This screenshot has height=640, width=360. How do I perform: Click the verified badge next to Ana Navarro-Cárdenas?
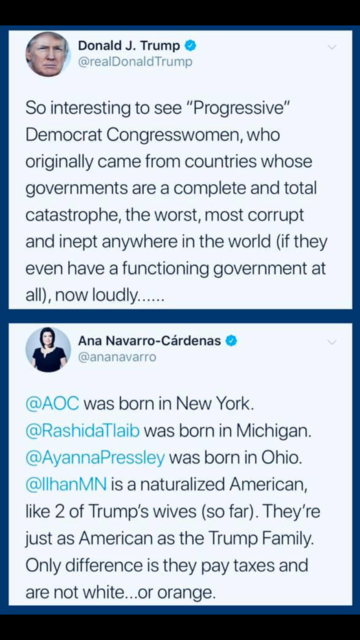pyautogui.click(x=231, y=340)
